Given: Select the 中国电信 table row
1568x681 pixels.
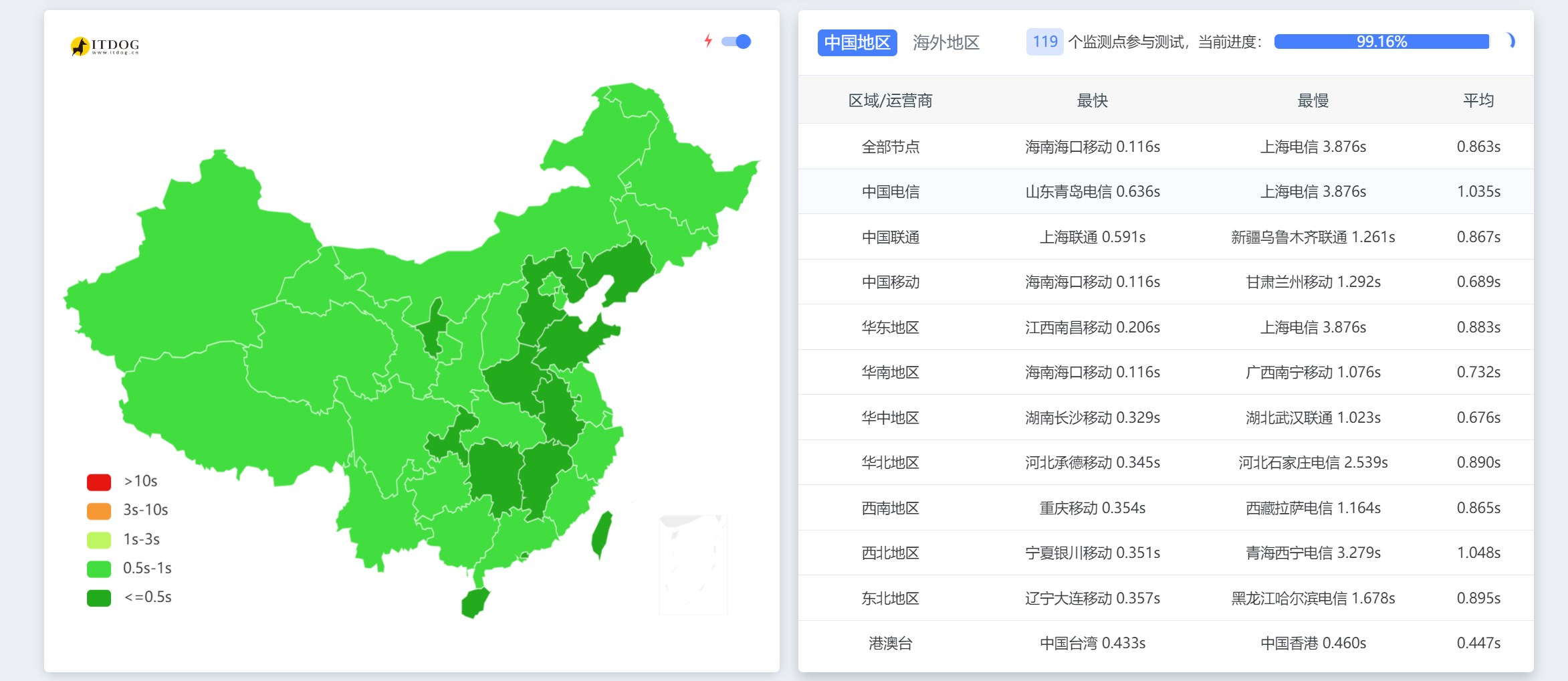Looking at the screenshot, I should point(890,192).
